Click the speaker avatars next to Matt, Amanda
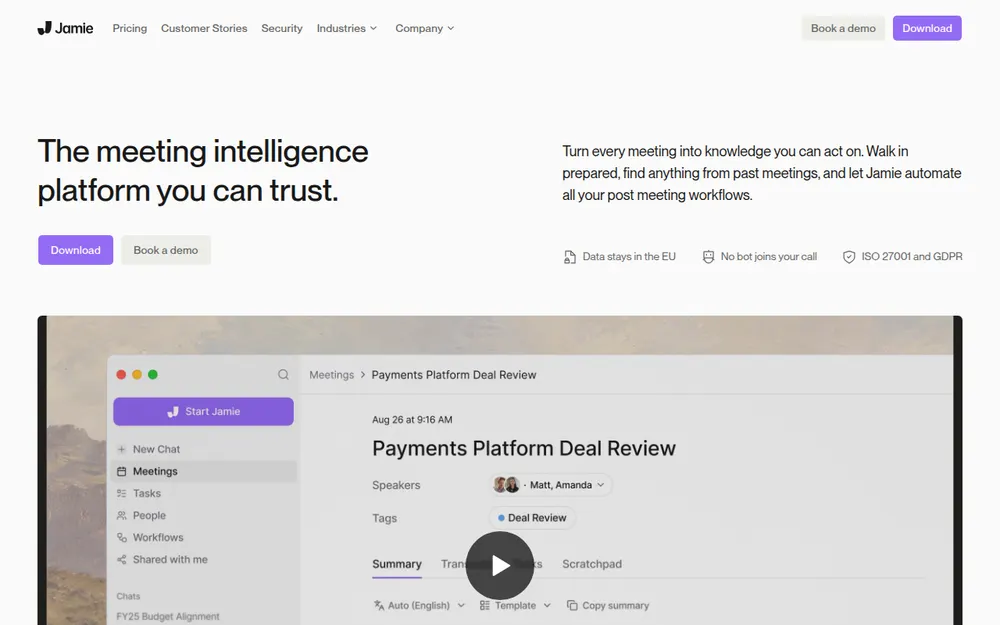The image size is (1000, 625). pos(506,485)
